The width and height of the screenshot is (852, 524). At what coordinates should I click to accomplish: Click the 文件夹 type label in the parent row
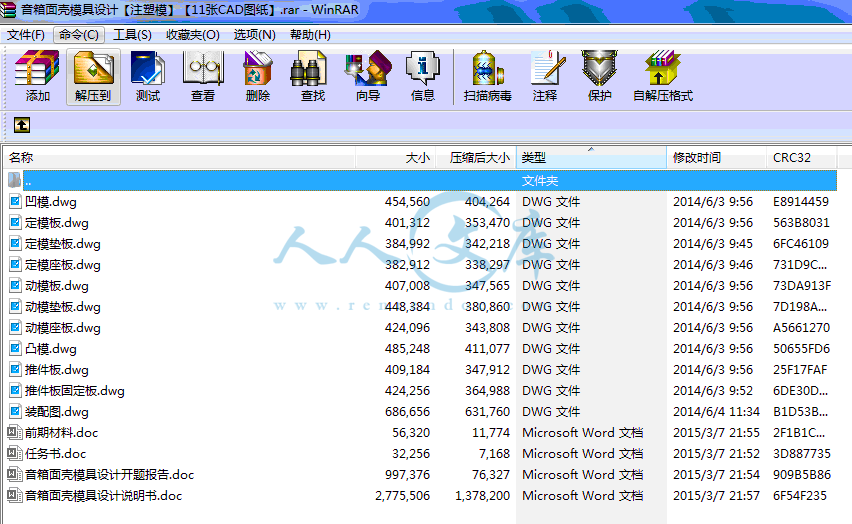[540, 180]
